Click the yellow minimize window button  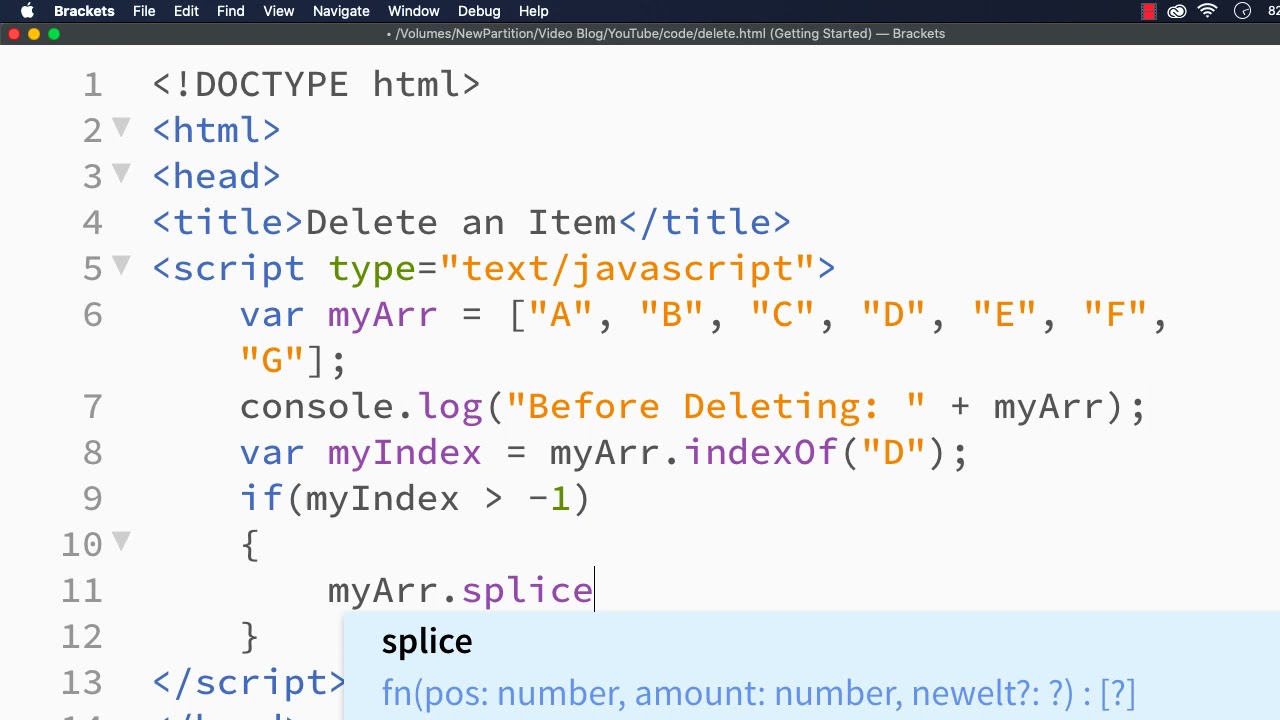coord(34,34)
